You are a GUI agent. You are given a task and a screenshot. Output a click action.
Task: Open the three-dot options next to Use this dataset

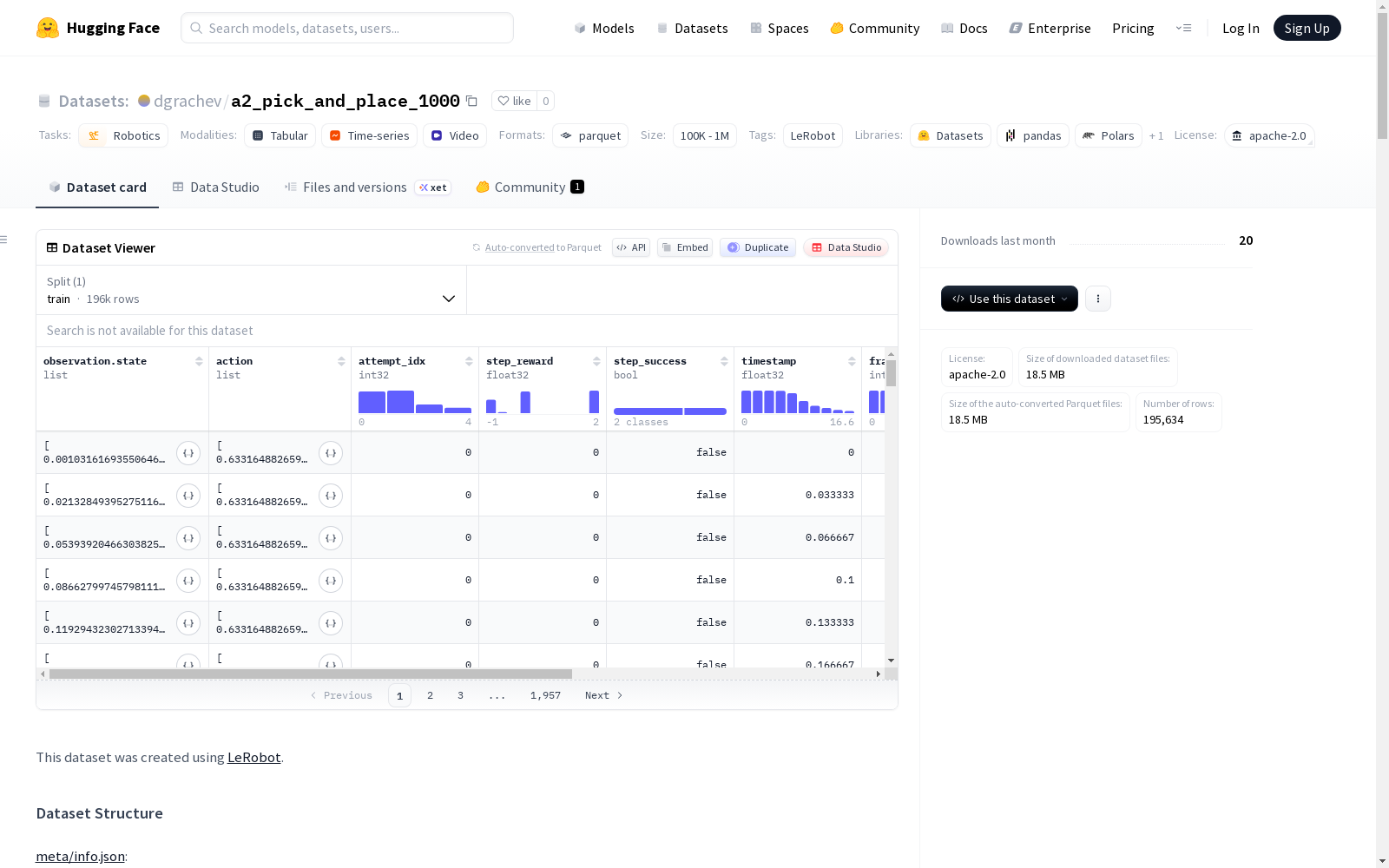pos(1098,299)
